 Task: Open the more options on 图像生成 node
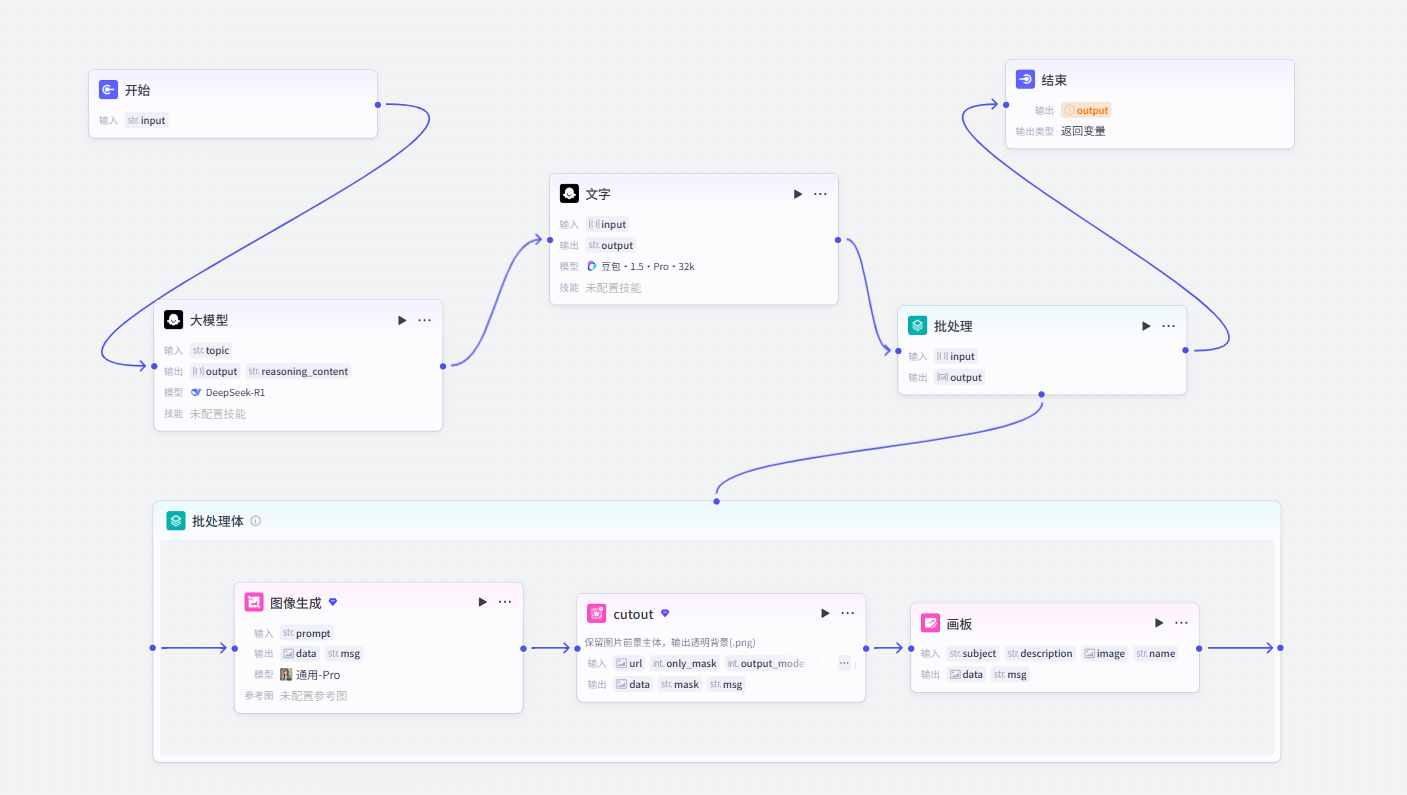click(505, 602)
